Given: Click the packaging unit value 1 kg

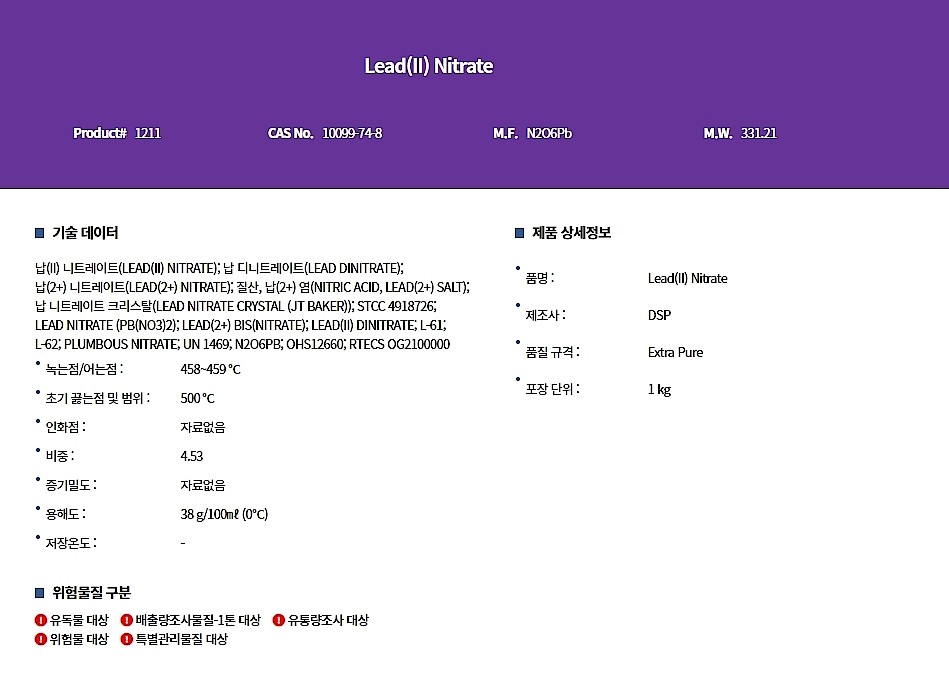Looking at the screenshot, I should (x=659, y=389).
